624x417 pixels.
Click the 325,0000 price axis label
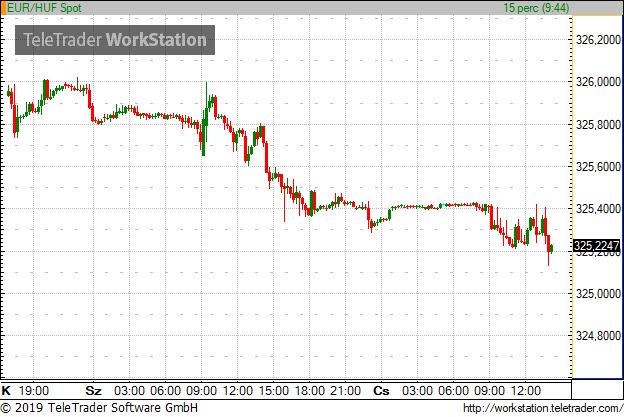coord(598,294)
